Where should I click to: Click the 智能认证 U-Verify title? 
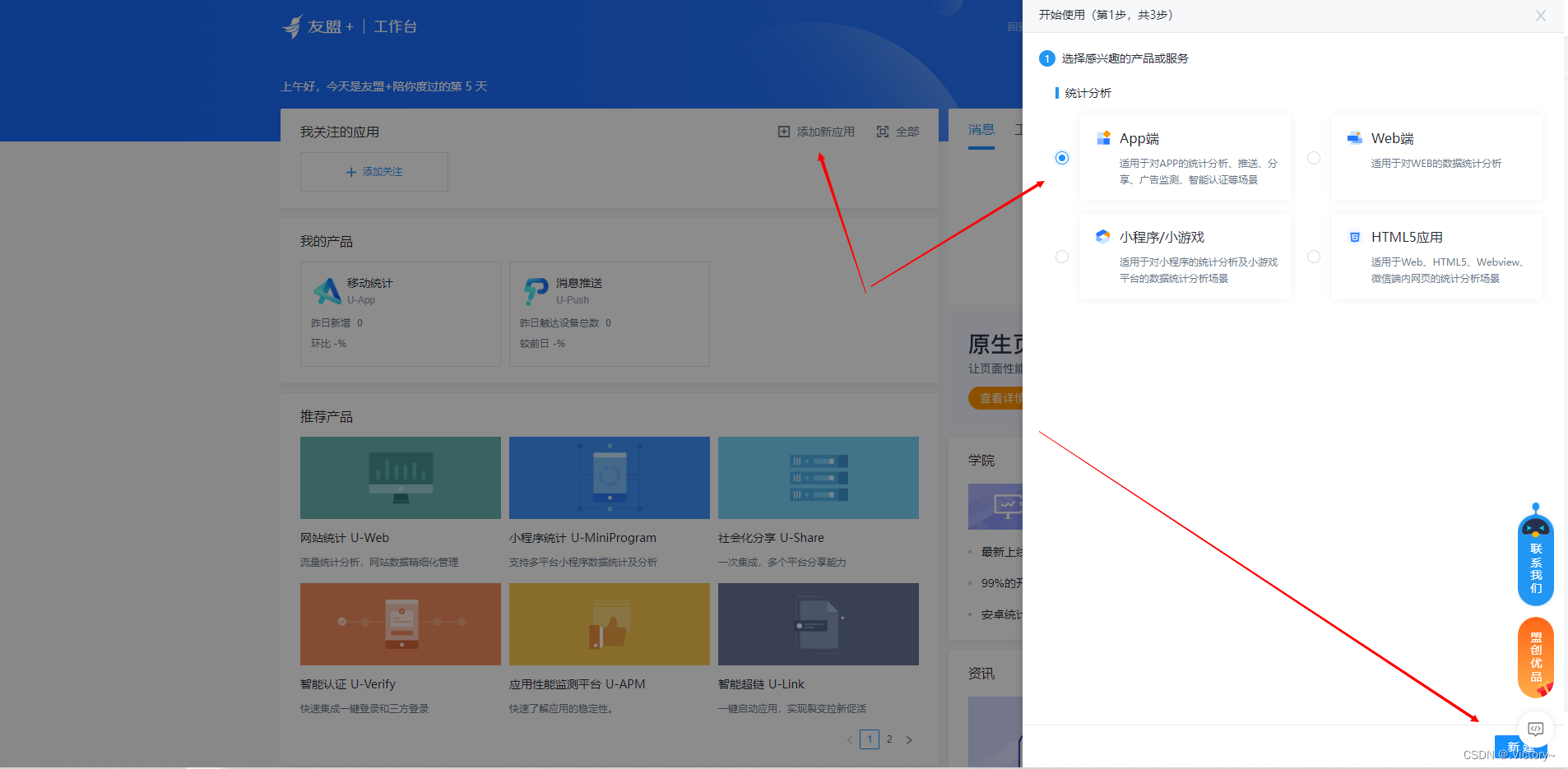(348, 684)
